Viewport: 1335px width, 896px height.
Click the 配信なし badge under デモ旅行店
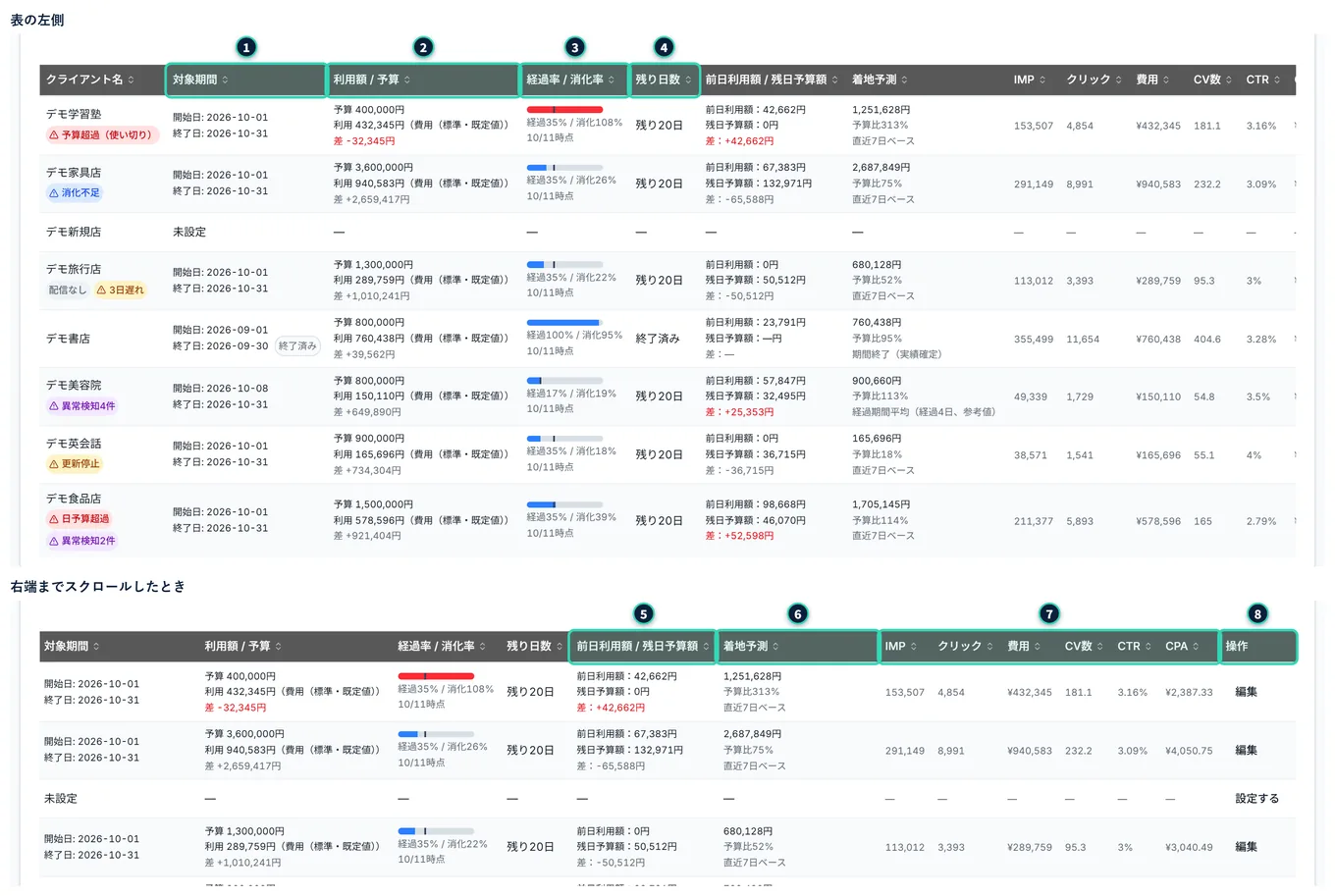click(x=68, y=290)
